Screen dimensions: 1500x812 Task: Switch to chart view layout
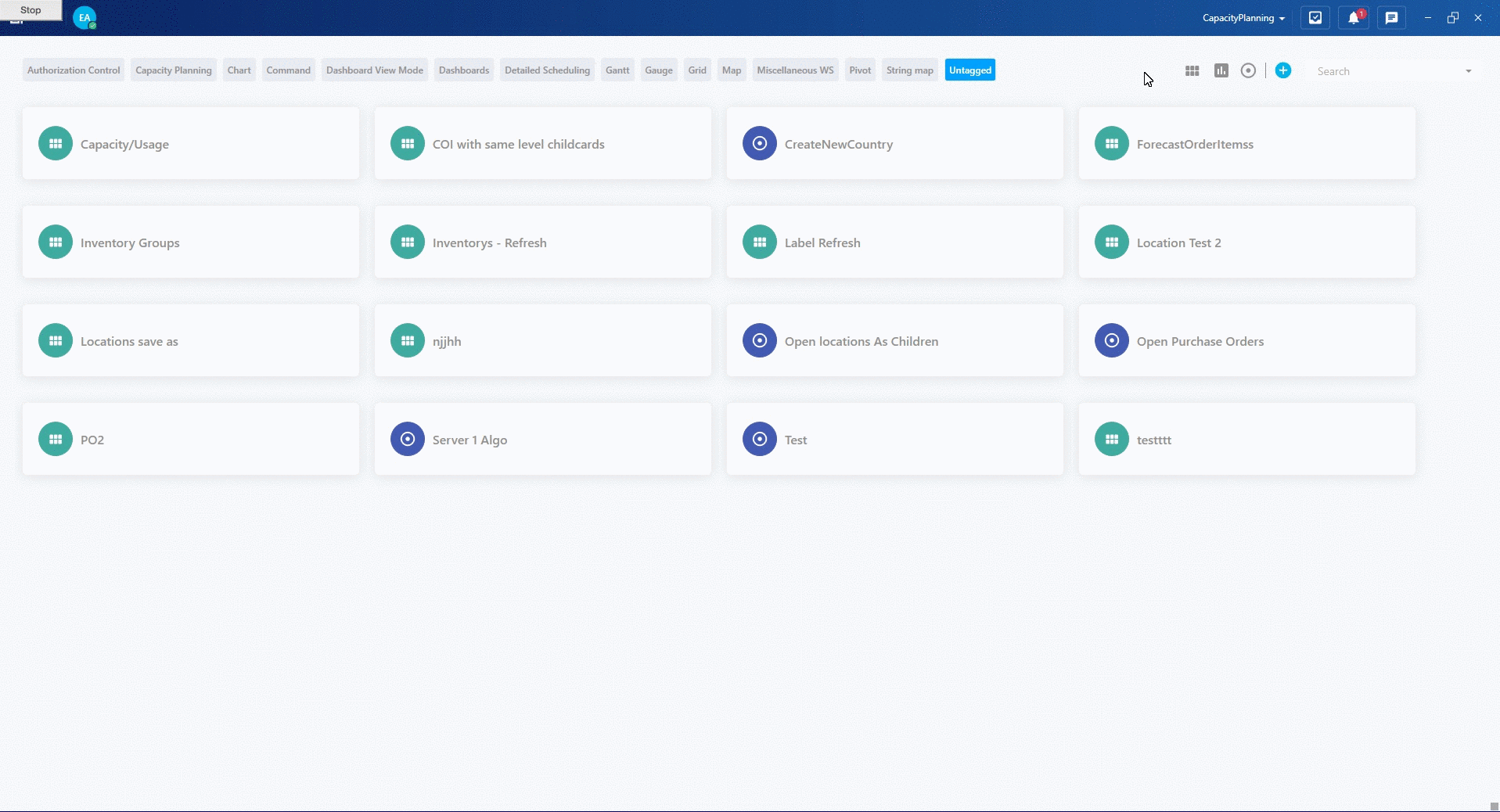[1221, 70]
